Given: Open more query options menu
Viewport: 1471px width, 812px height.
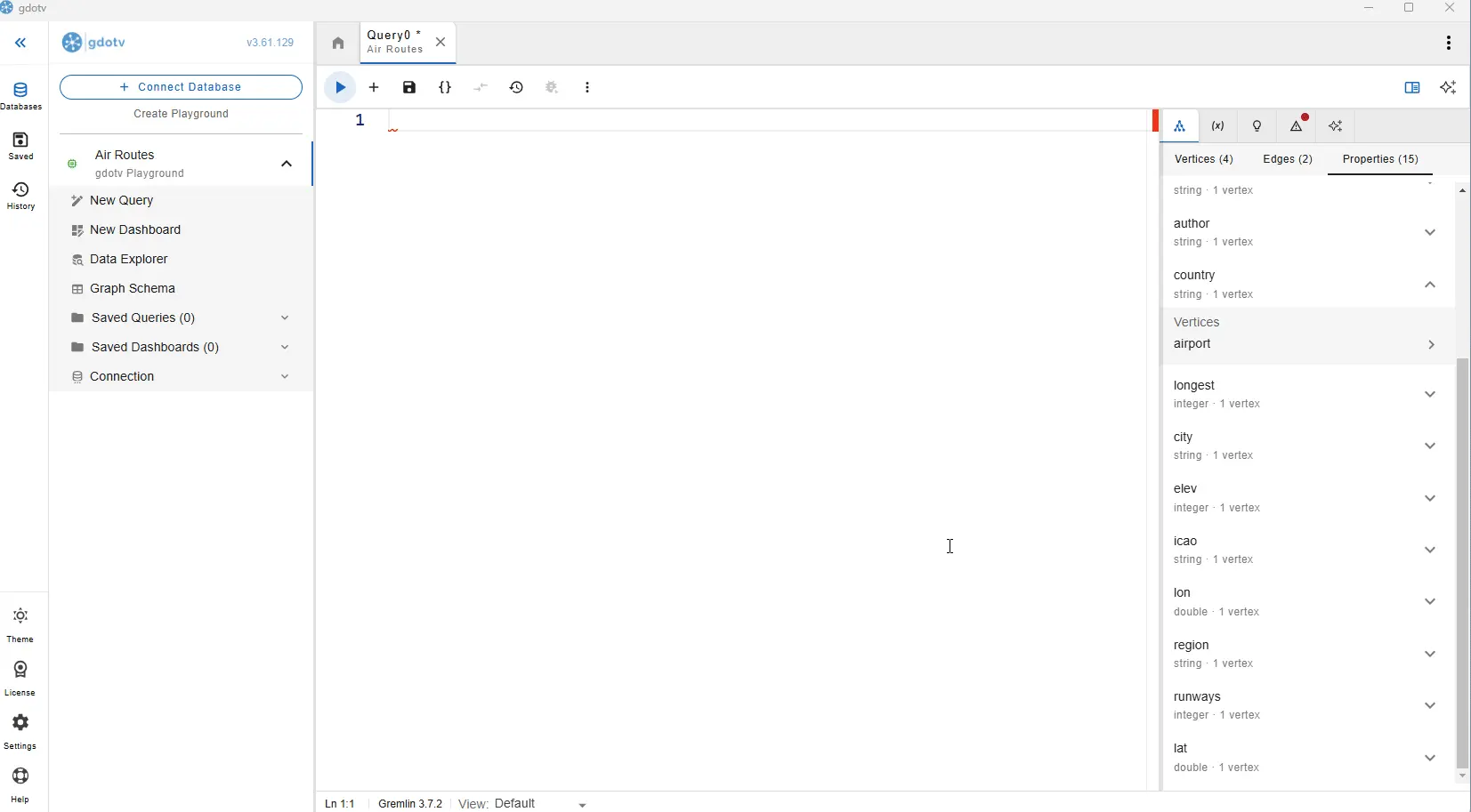Looking at the screenshot, I should click(x=587, y=87).
